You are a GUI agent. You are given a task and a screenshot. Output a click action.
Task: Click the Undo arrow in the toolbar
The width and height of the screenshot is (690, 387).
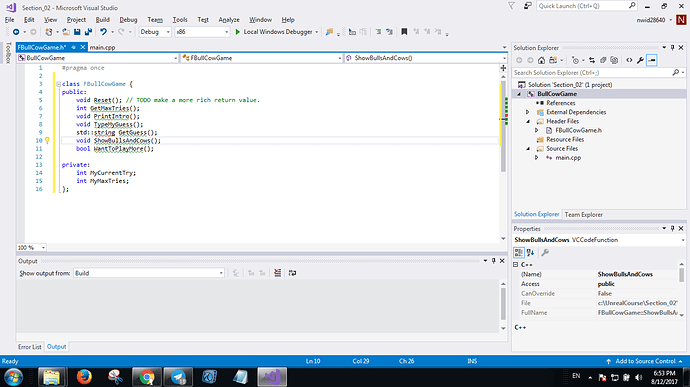pos(103,32)
